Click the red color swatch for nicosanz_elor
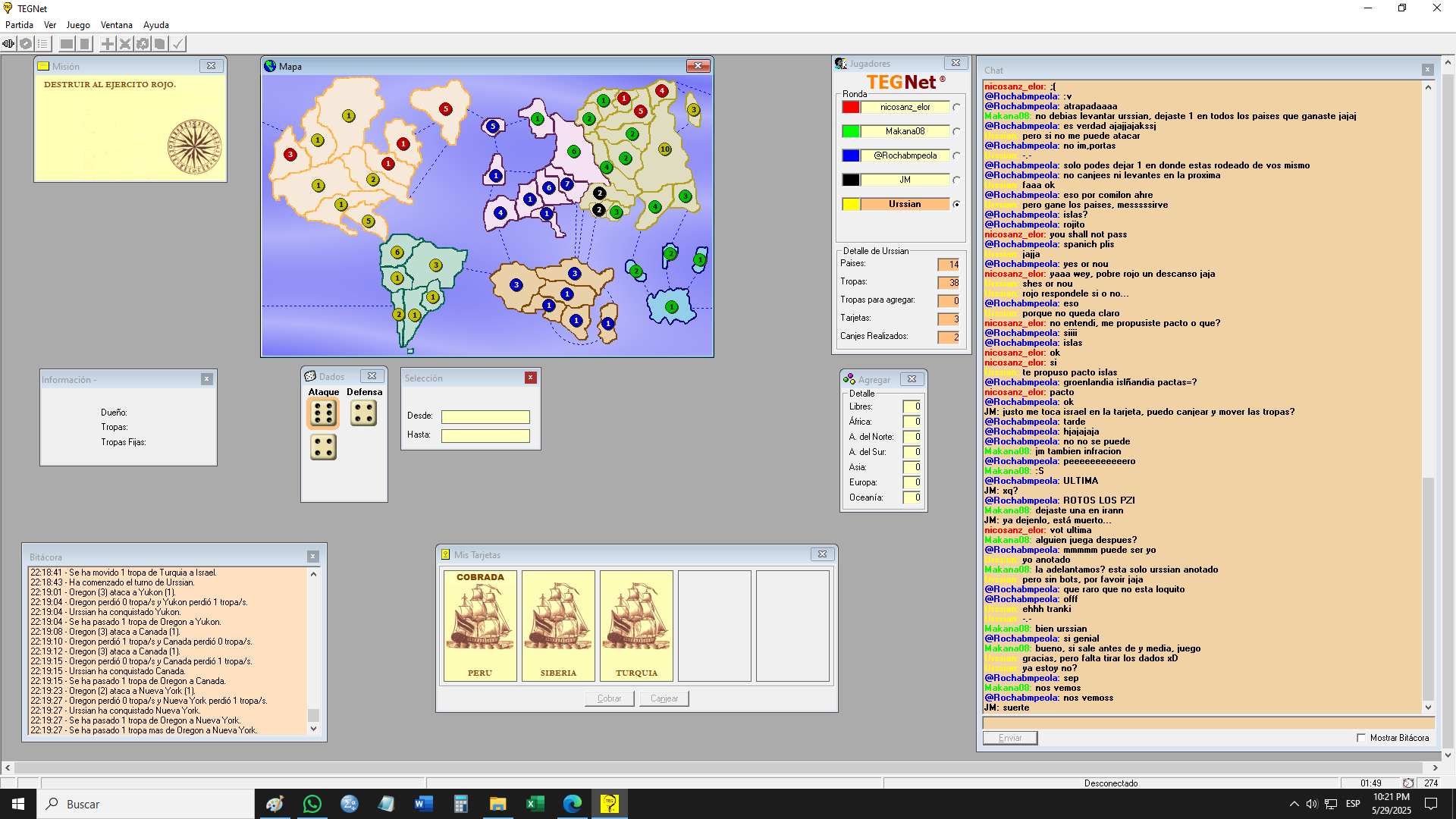This screenshot has height=819, width=1456. click(x=851, y=107)
